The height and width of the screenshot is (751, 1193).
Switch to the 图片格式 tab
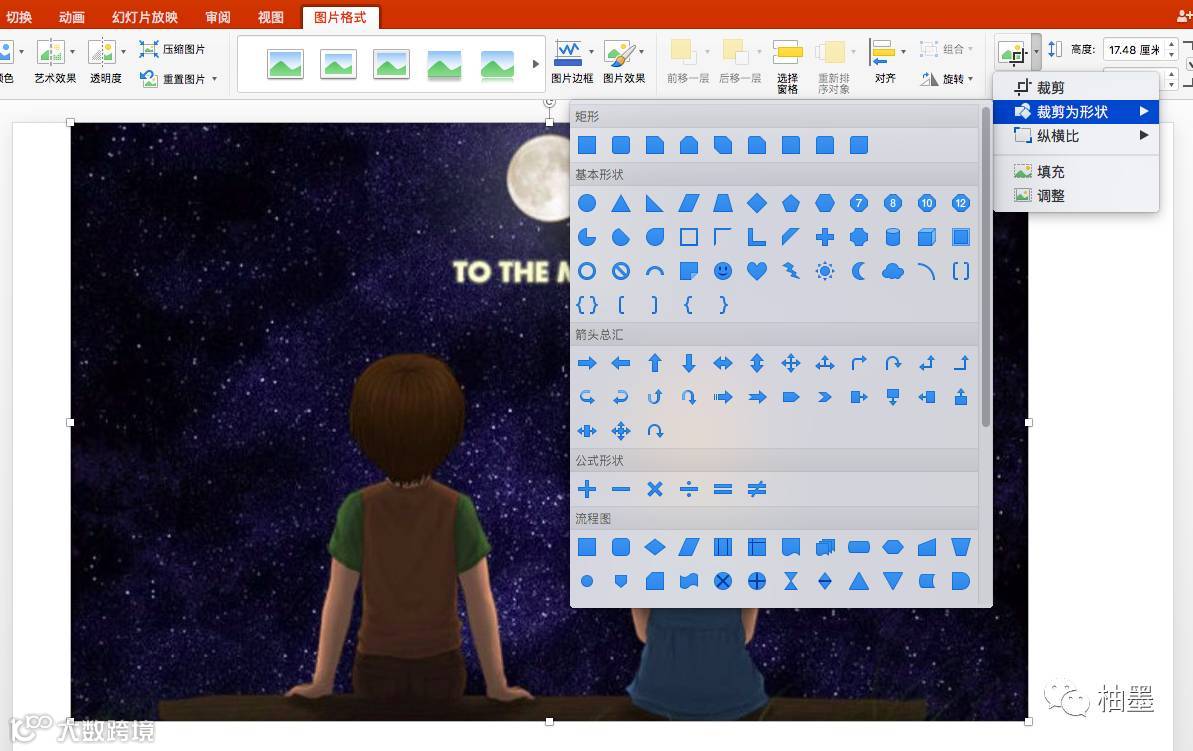pyautogui.click(x=340, y=17)
